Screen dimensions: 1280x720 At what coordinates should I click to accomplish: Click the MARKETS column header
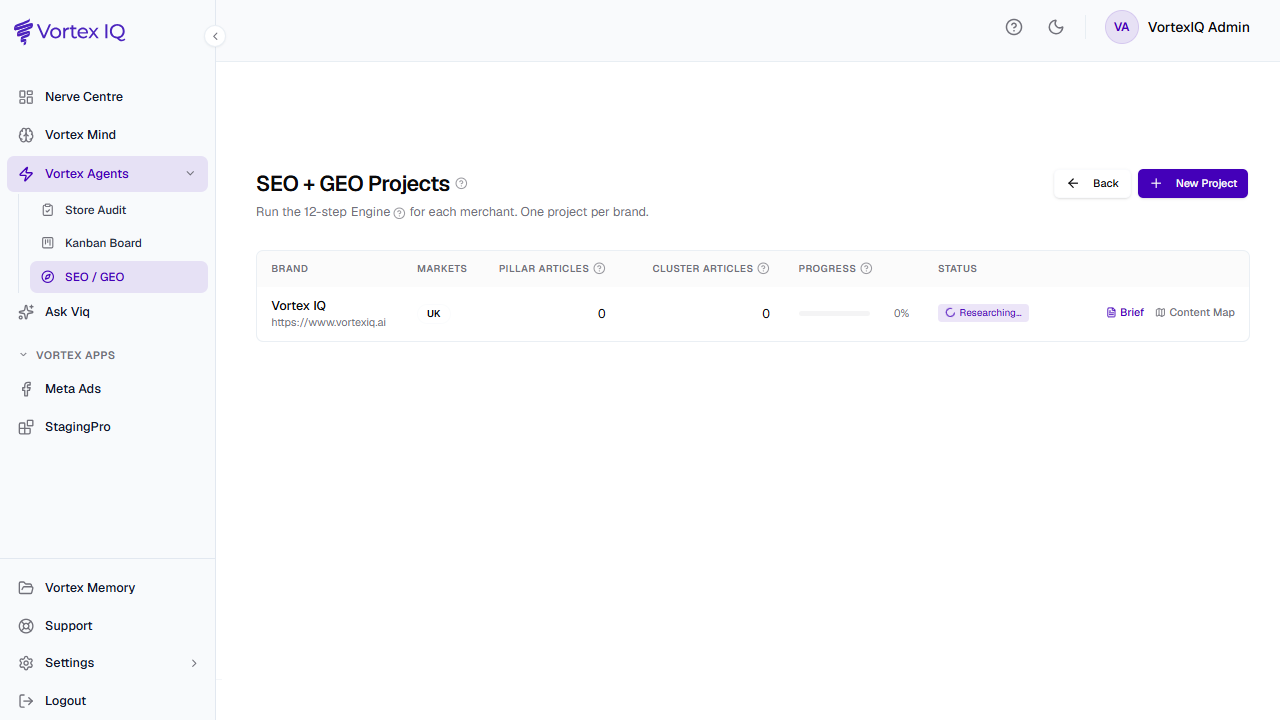click(442, 269)
